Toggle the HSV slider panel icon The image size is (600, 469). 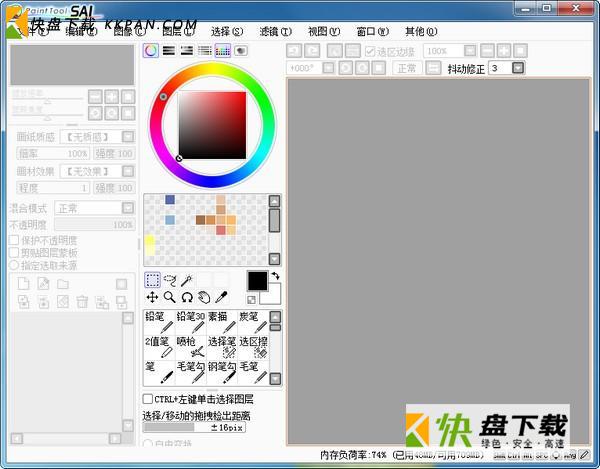(187, 50)
